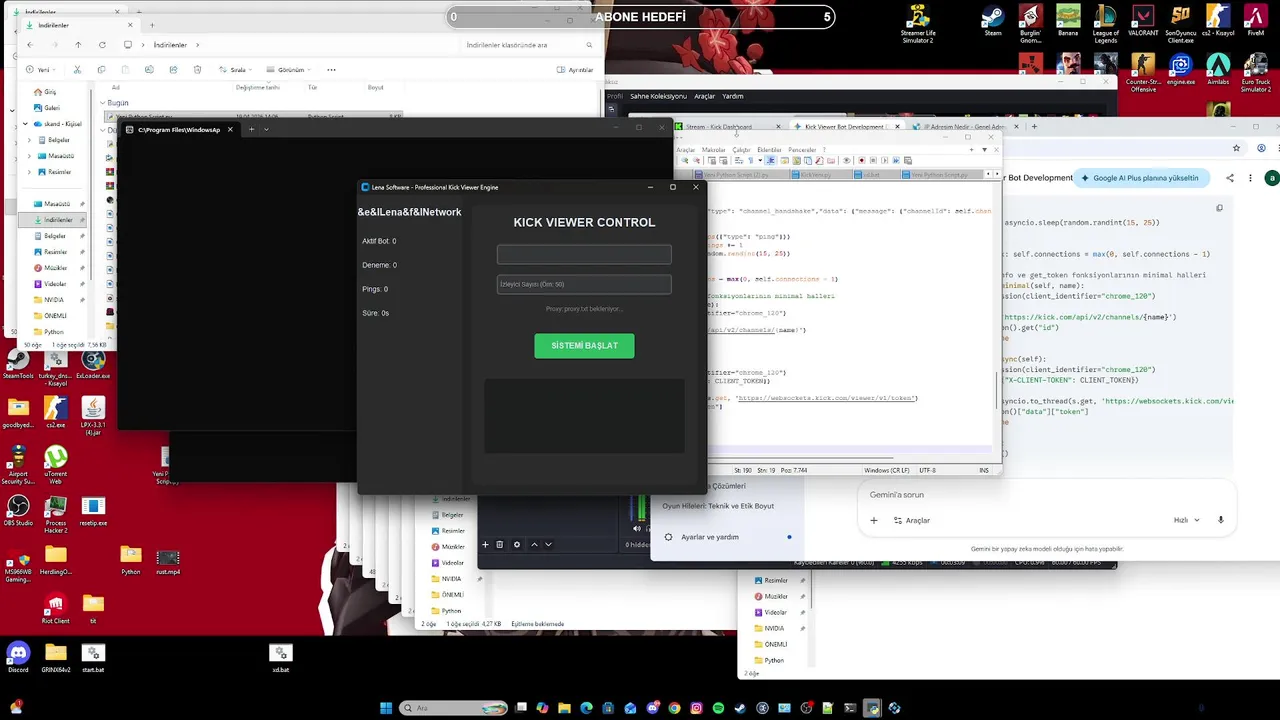Click the microphone icon in Gemini

coord(1221,520)
